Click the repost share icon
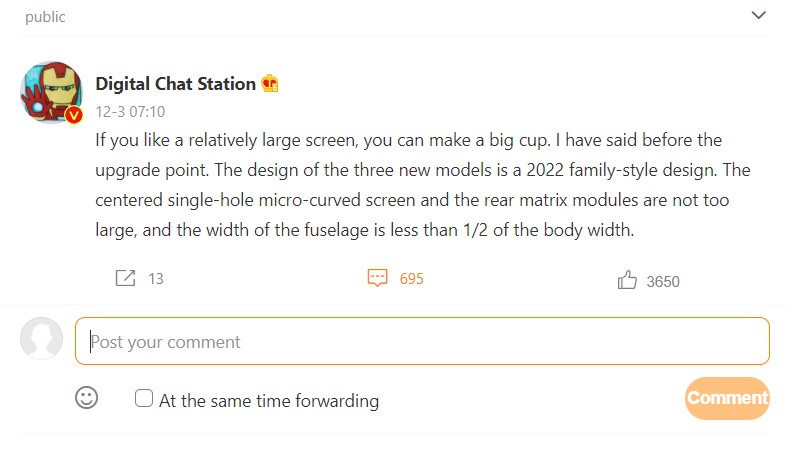790x450 pixels. pos(125,278)
